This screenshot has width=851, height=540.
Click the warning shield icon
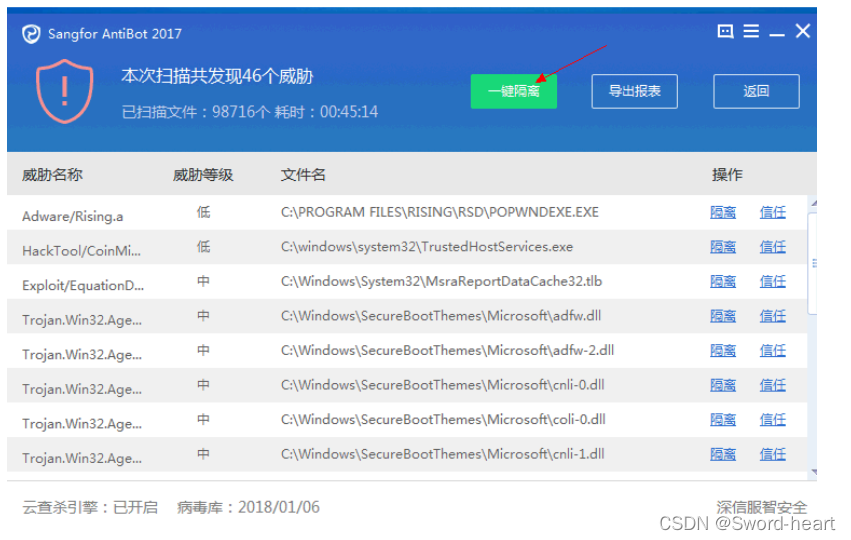coord(65,91)
